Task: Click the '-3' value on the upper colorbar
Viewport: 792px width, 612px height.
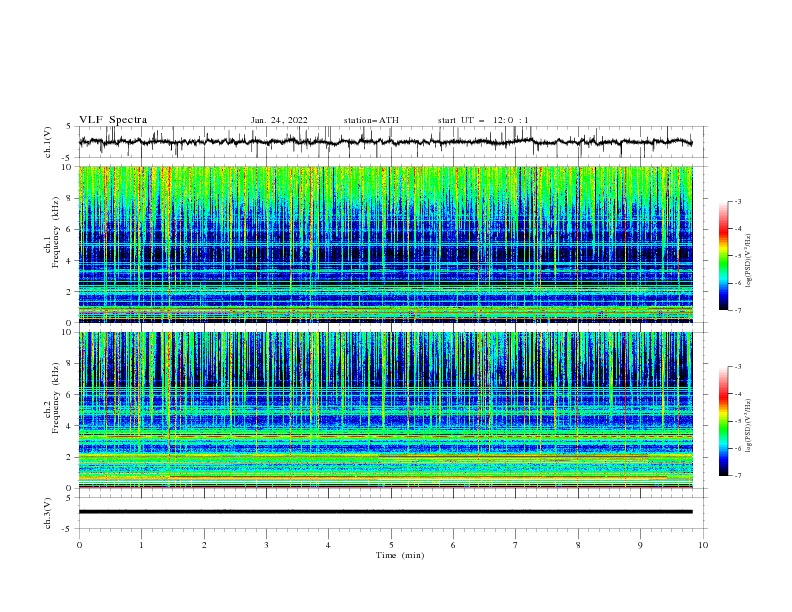Action: pos(737,201)
